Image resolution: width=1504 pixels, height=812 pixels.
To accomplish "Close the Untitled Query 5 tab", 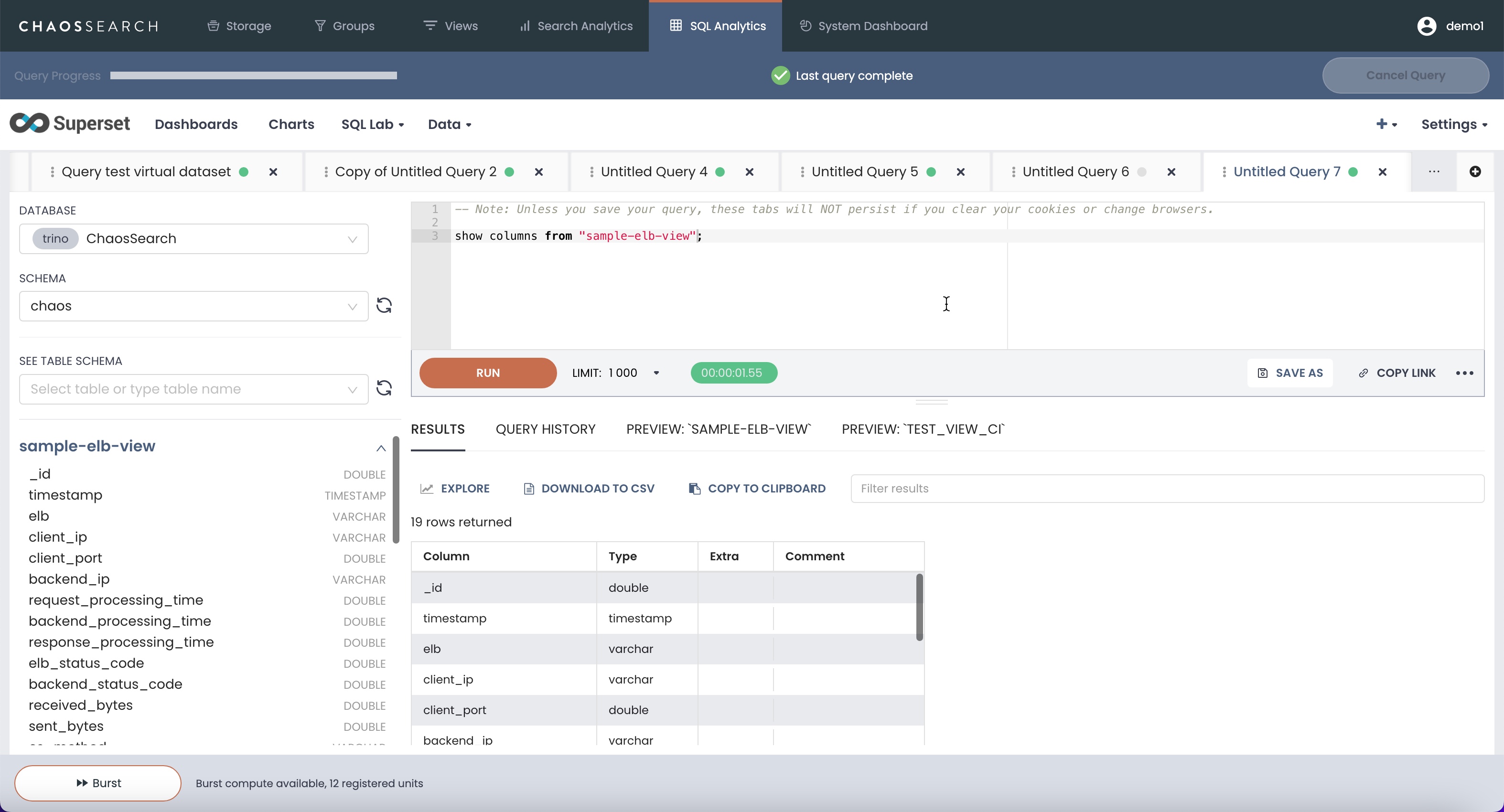I will [960, 172].
